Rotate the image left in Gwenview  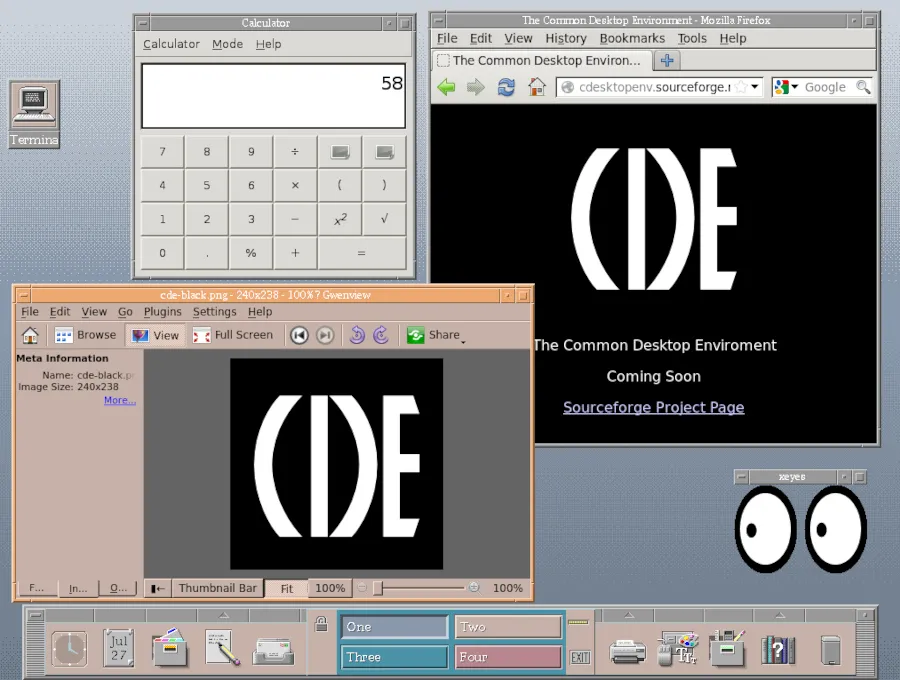click(x=357, y=335)
